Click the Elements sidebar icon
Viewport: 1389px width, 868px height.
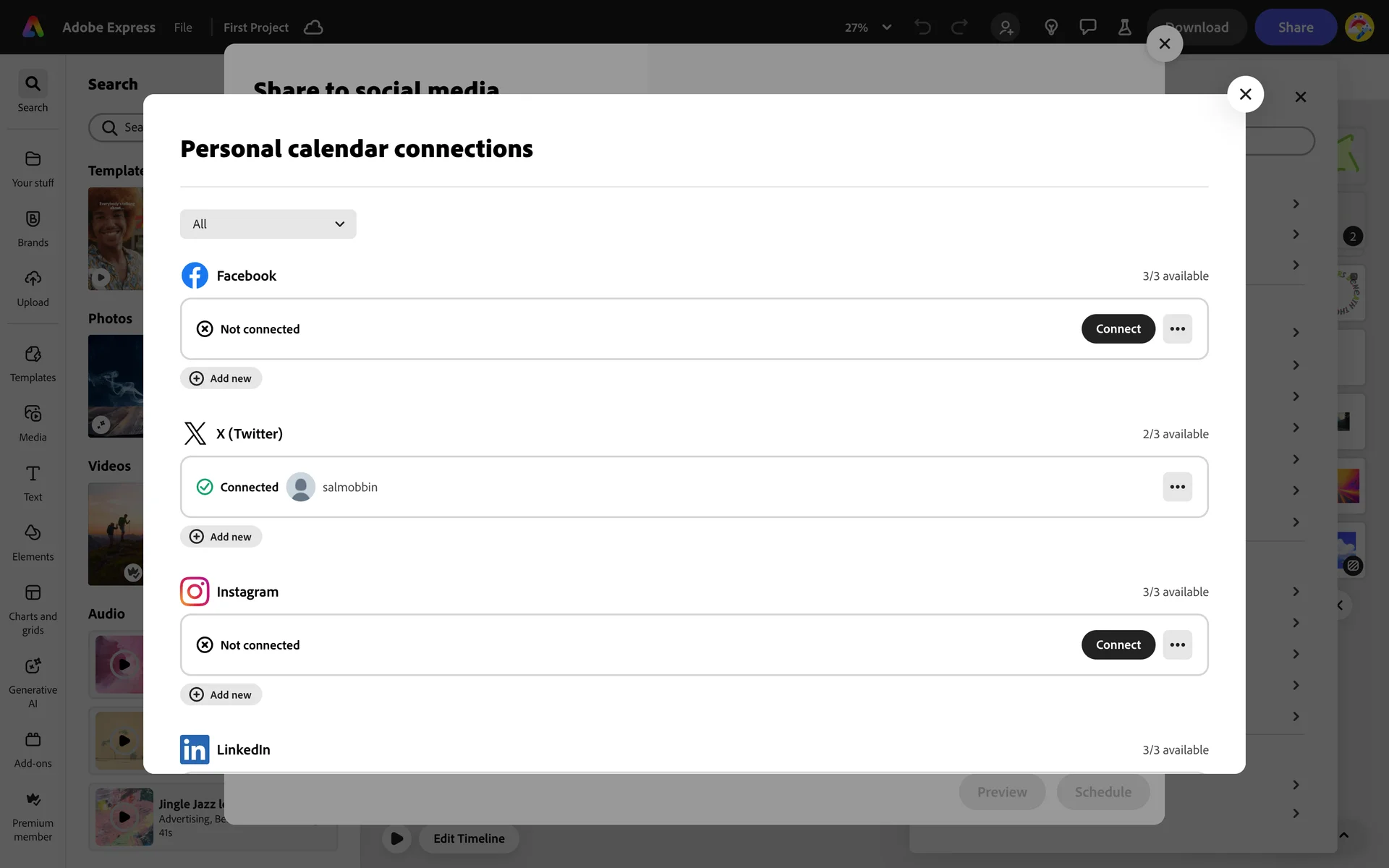33,534
